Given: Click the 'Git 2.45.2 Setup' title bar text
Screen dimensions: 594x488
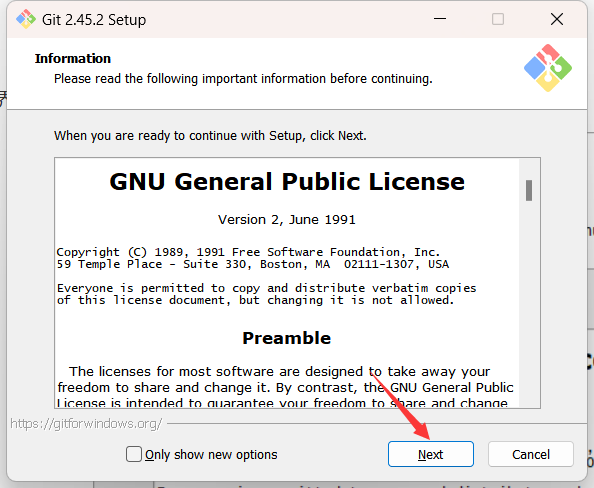Looking at the screenshot, I should [x=94, y=20].
